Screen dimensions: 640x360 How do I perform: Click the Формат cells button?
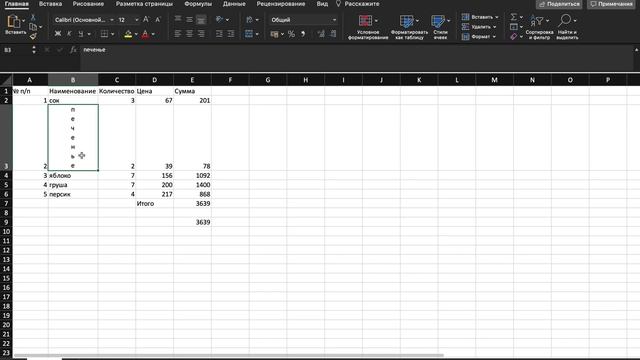click(479, 37)
